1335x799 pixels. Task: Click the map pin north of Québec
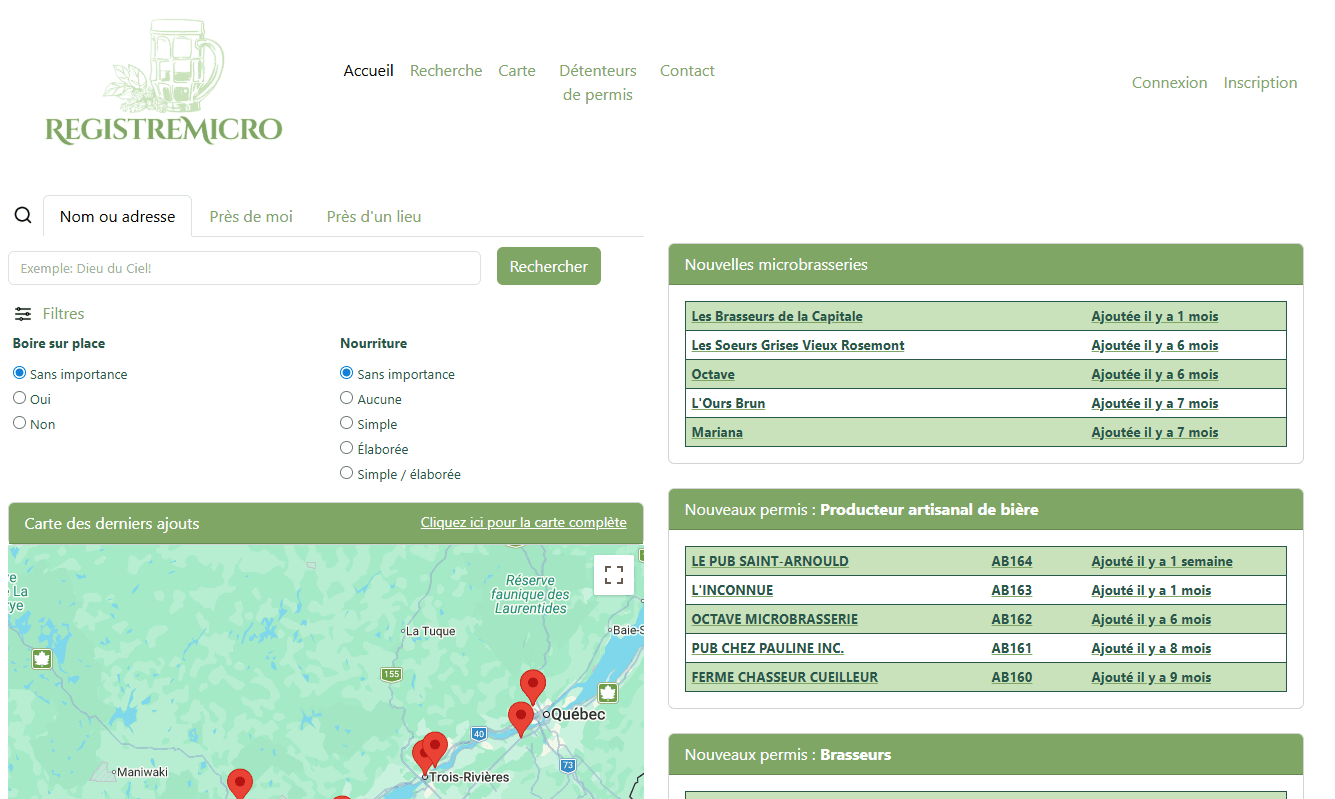[x=533, y=685]
